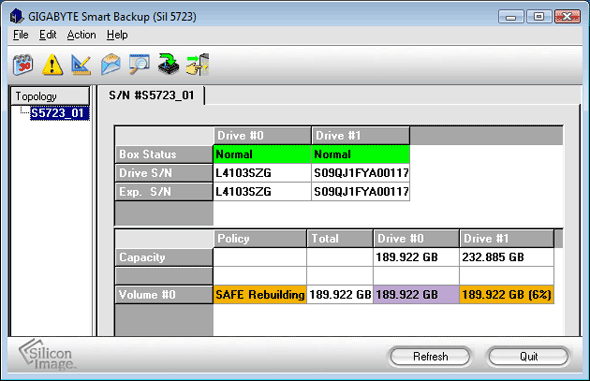
Task: Click the purple 189.922 GB Drive #0 volume cell
Action: 416,294
